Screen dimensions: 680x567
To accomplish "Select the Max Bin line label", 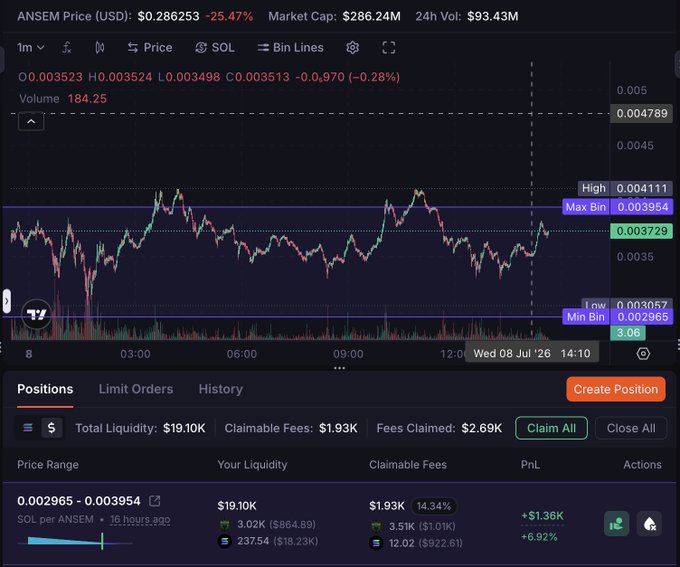I will point(585,207).
